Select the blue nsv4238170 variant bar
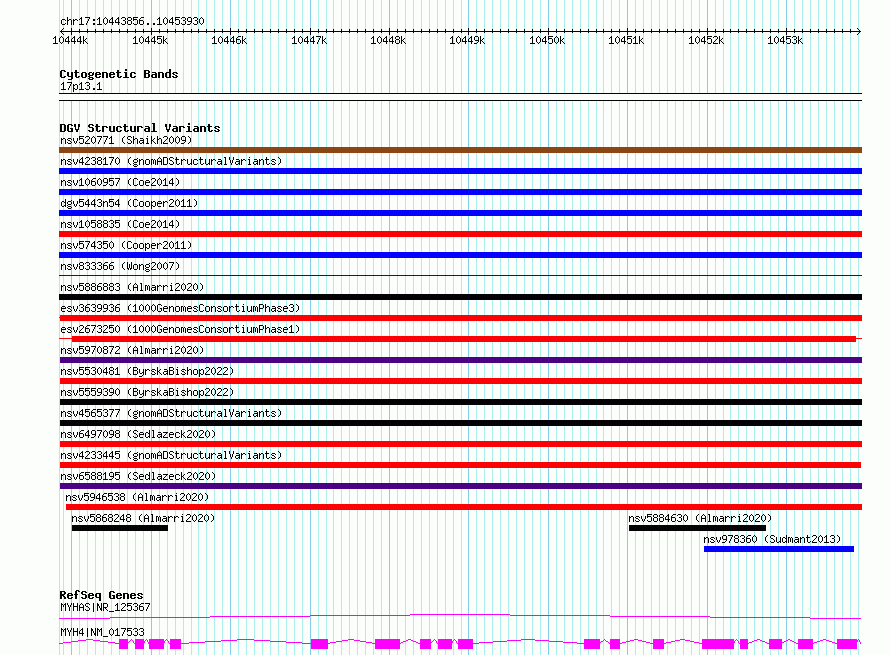890x655 pixels. coord(460,171)
